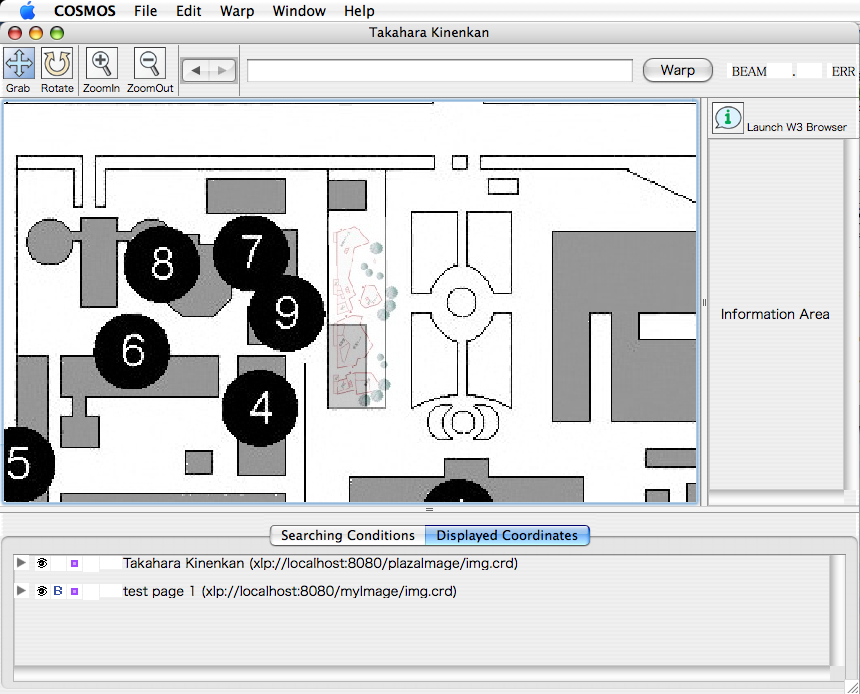Click map marker number 6

click(x=132, y=351)
